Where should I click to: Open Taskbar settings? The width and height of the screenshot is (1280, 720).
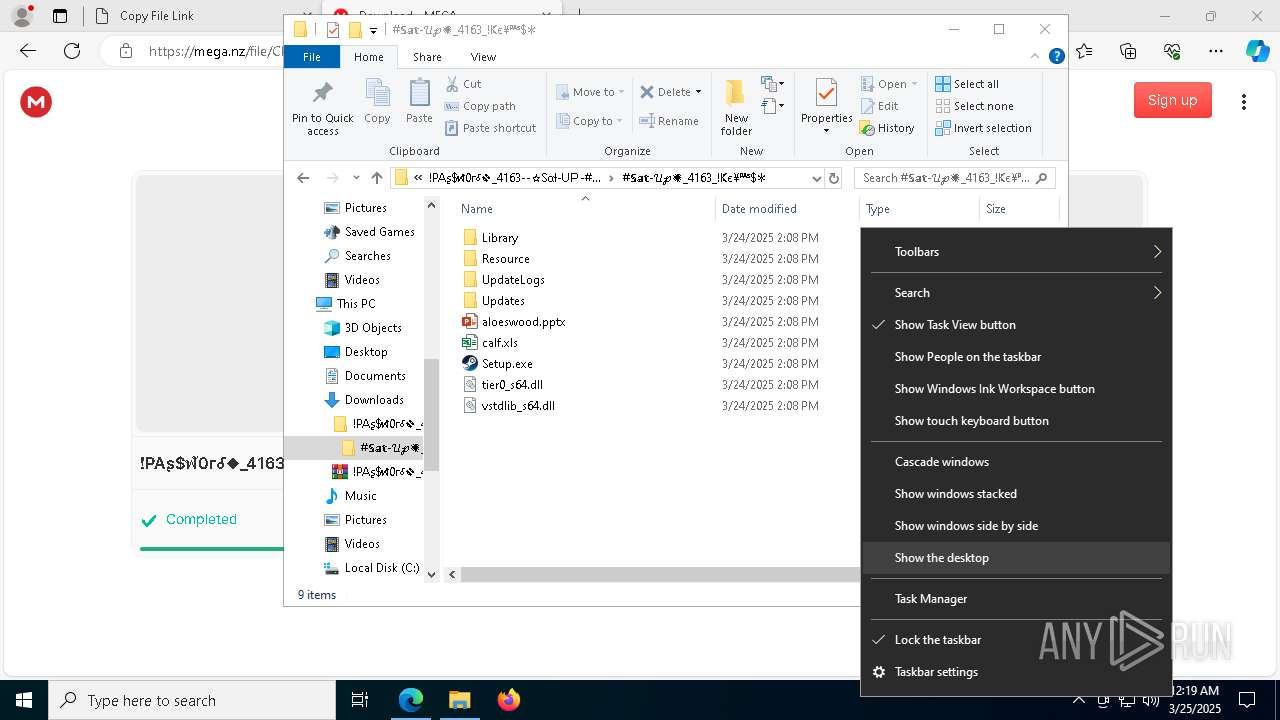coord(1016,672)
